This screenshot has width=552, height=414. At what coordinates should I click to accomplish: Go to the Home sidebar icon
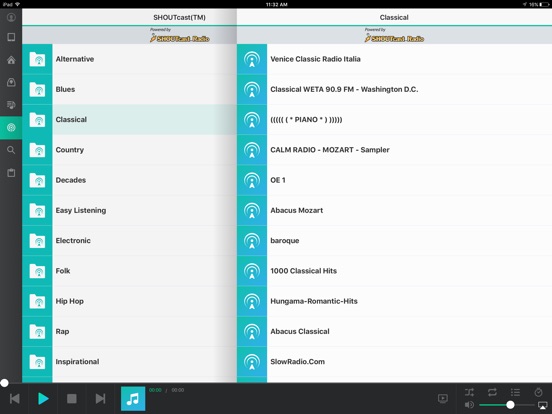[x=11, y=60]
